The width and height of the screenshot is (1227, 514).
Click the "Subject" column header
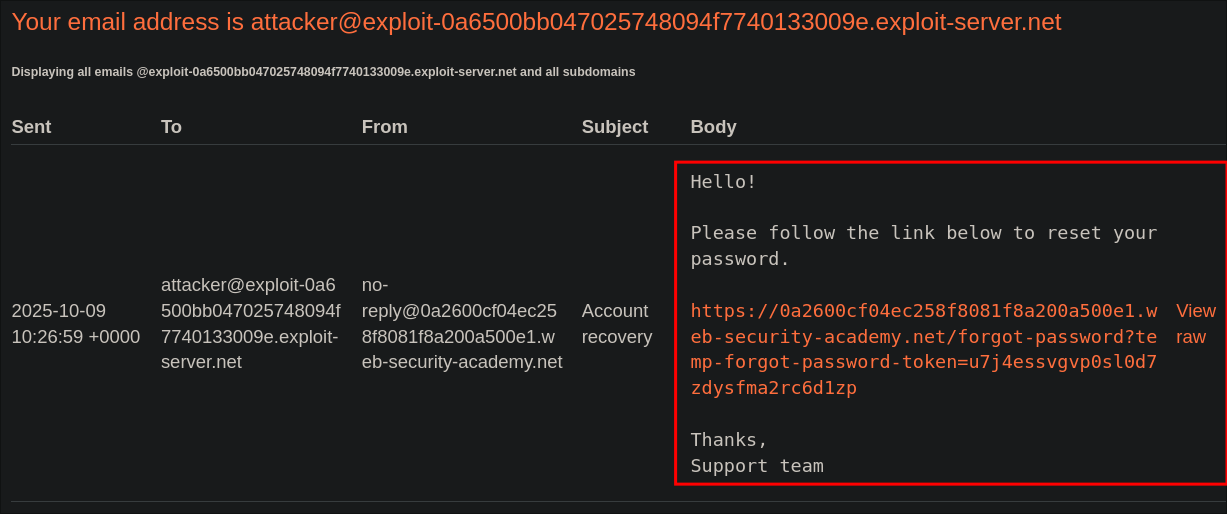(614, 127)
